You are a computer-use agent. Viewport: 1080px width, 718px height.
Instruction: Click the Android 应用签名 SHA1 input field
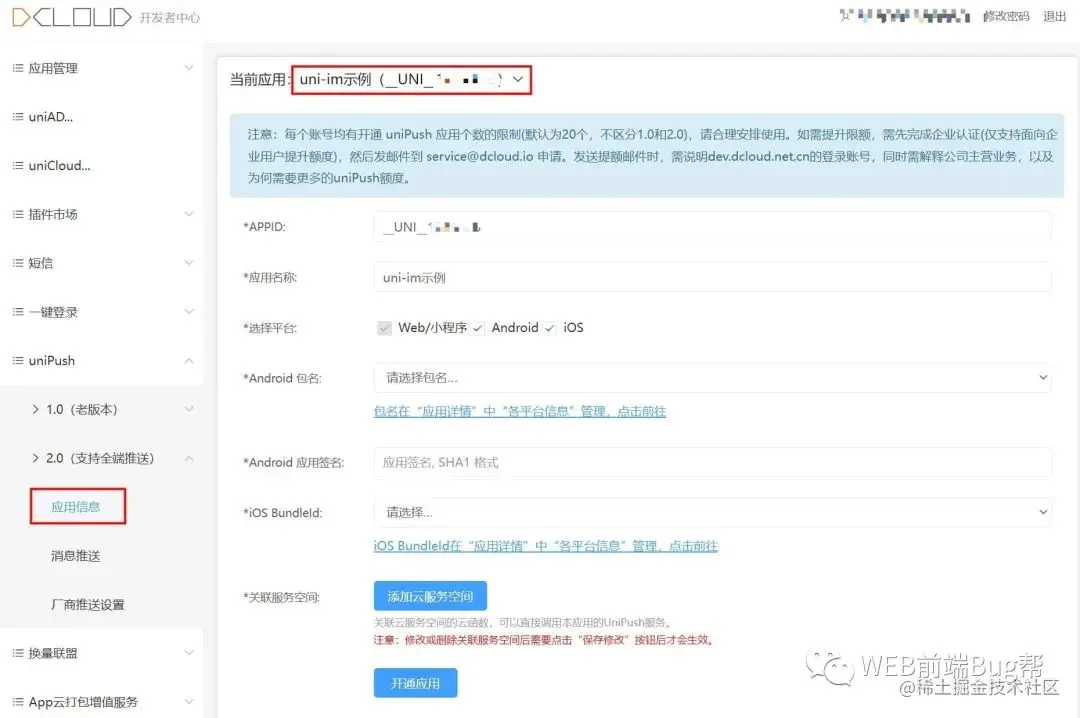point(712,462)
